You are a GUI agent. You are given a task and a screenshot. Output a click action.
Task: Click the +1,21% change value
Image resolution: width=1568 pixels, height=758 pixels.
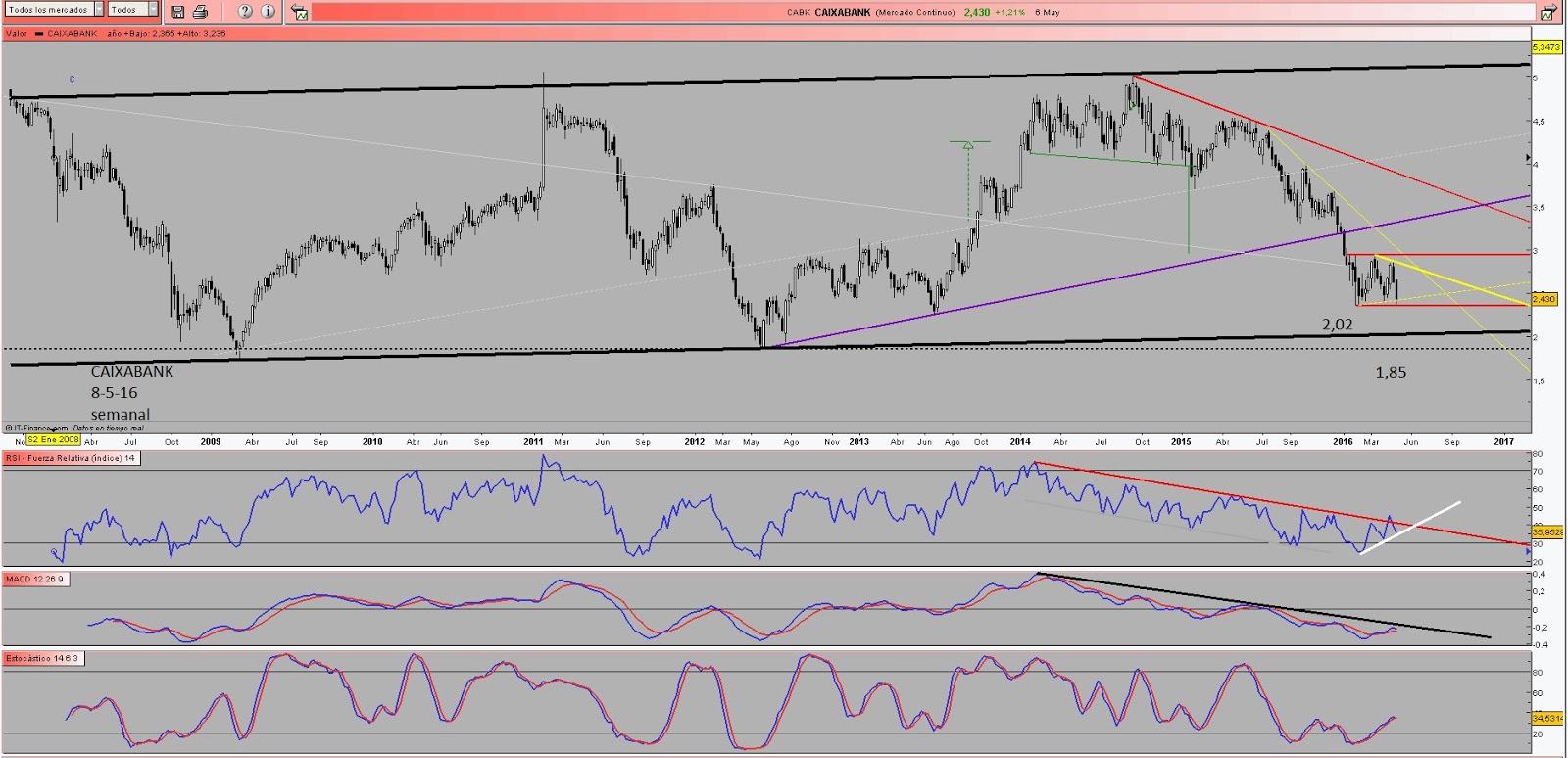pyautogui.click(x=1009, y=13)
